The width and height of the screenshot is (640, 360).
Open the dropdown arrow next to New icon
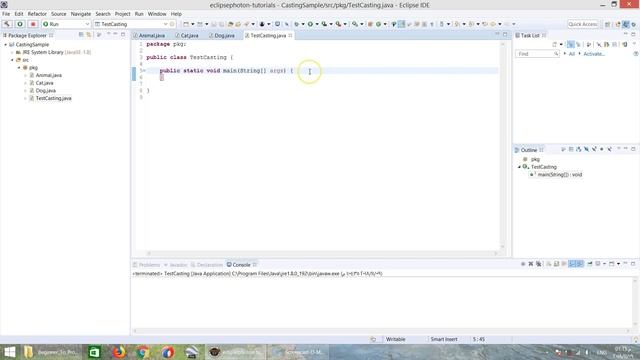[x=193, y=24]
